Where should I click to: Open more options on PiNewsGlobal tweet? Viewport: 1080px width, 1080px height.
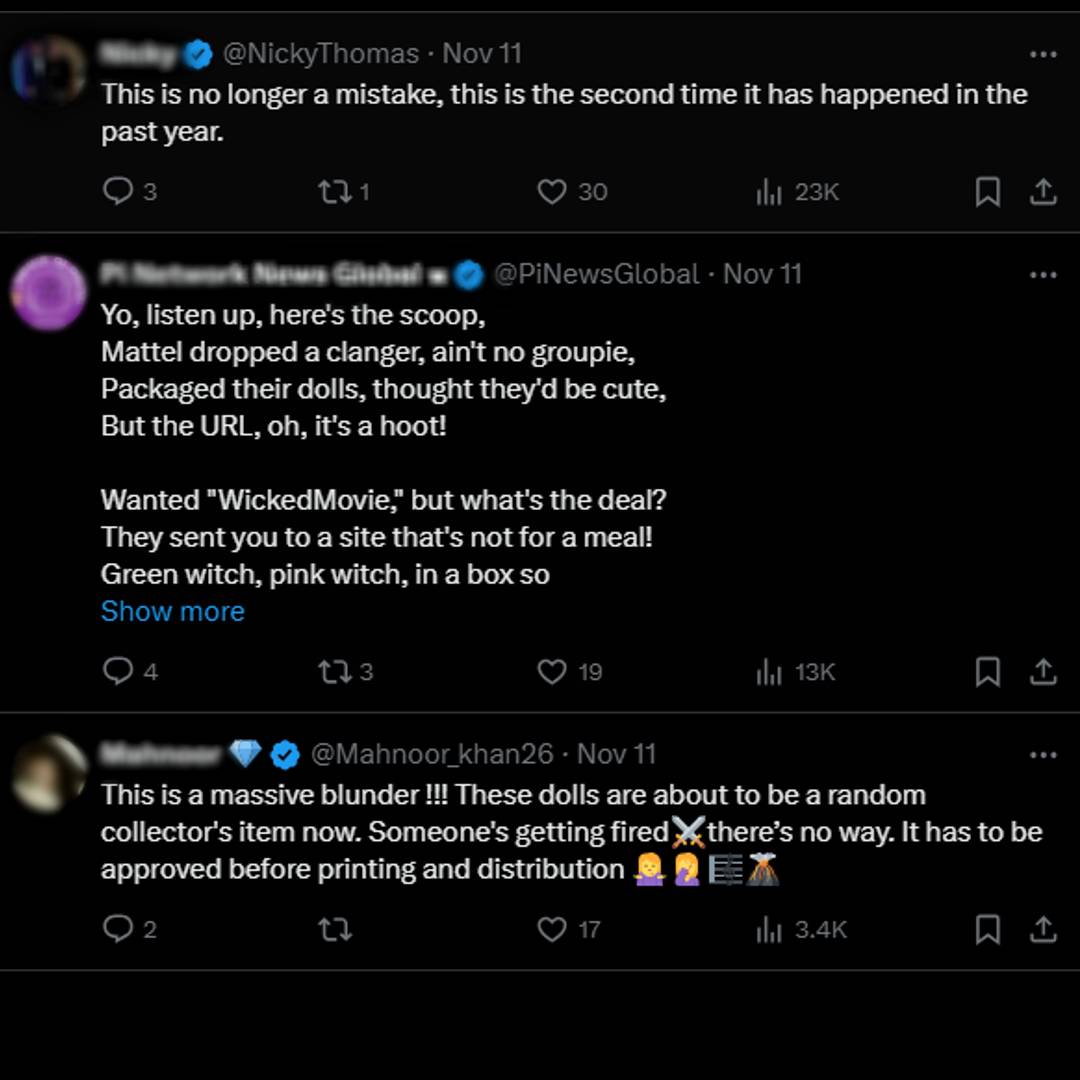[x=1043, y=274]
